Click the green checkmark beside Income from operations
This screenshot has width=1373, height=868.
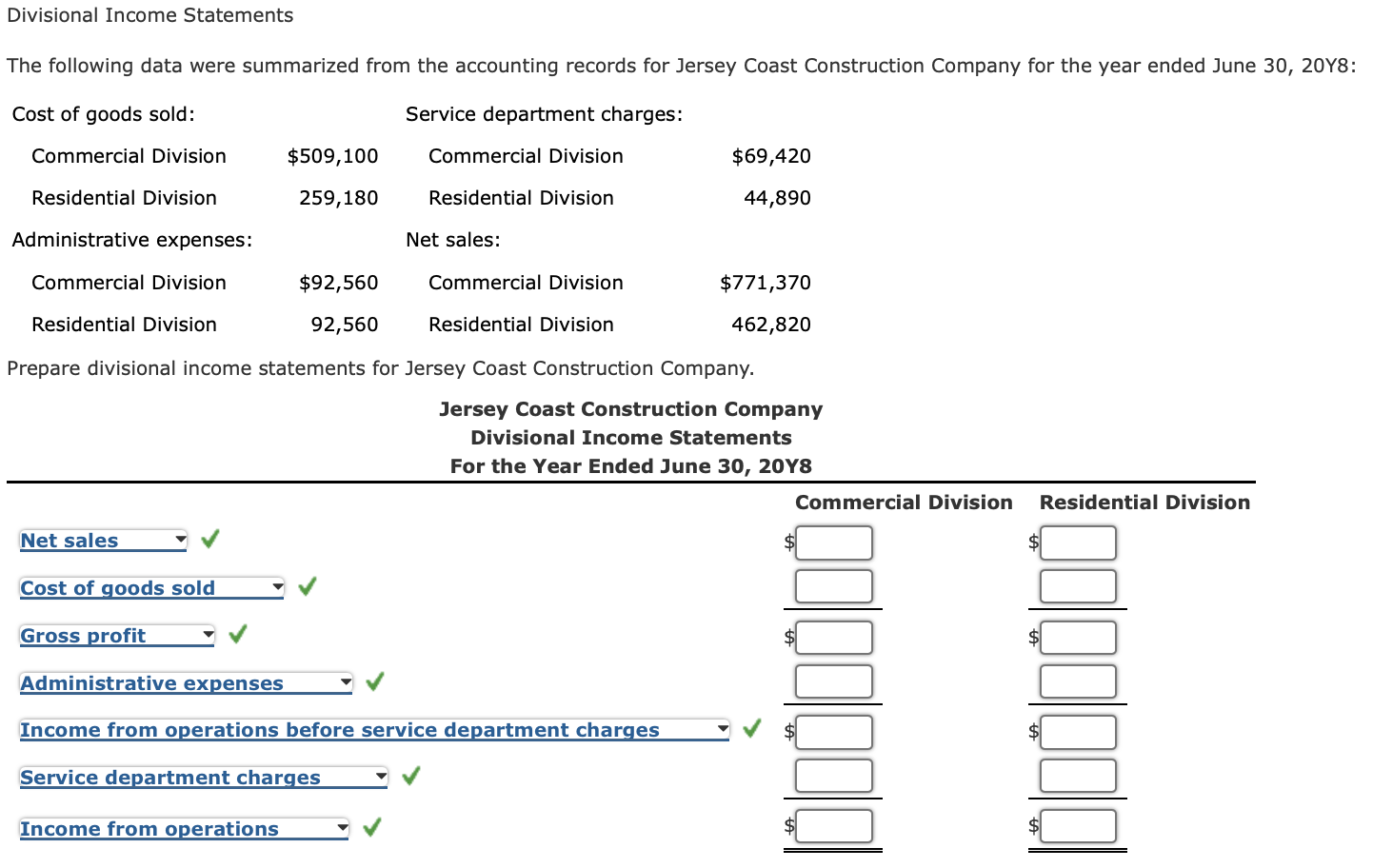point(369,827)
